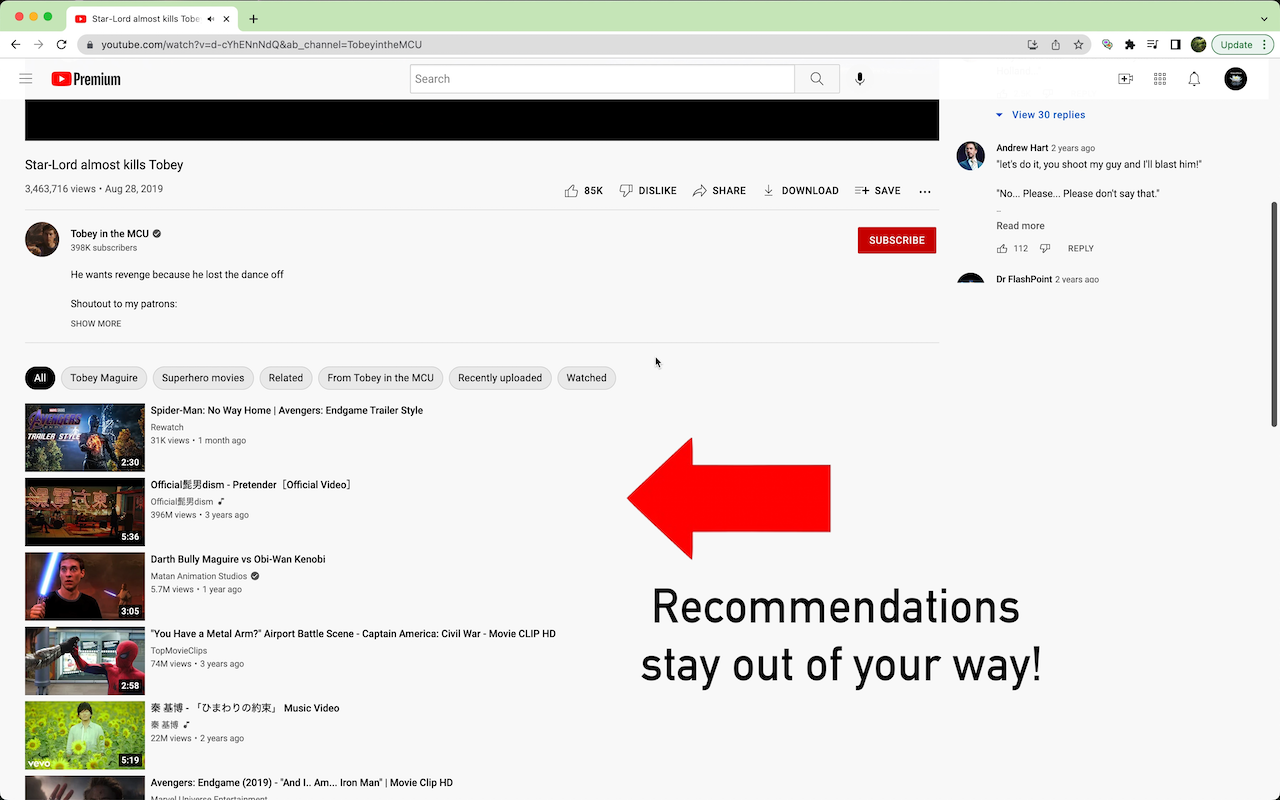Open Tobey in the MCU channel avatar
Image resolution: width=1280 pixels, height=800 pixels.
[42, 240]
